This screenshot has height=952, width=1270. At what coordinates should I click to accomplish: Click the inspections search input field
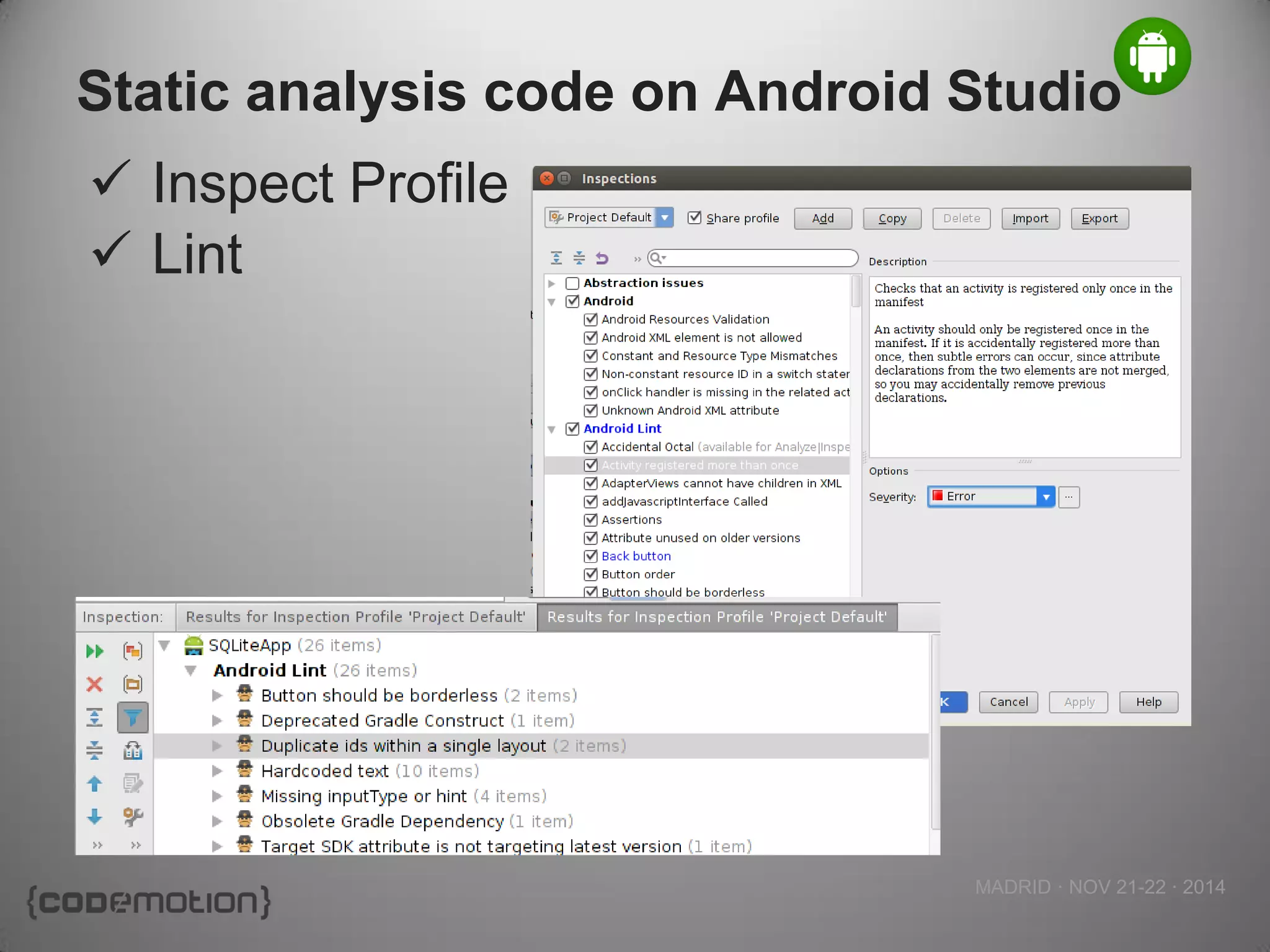753,258
